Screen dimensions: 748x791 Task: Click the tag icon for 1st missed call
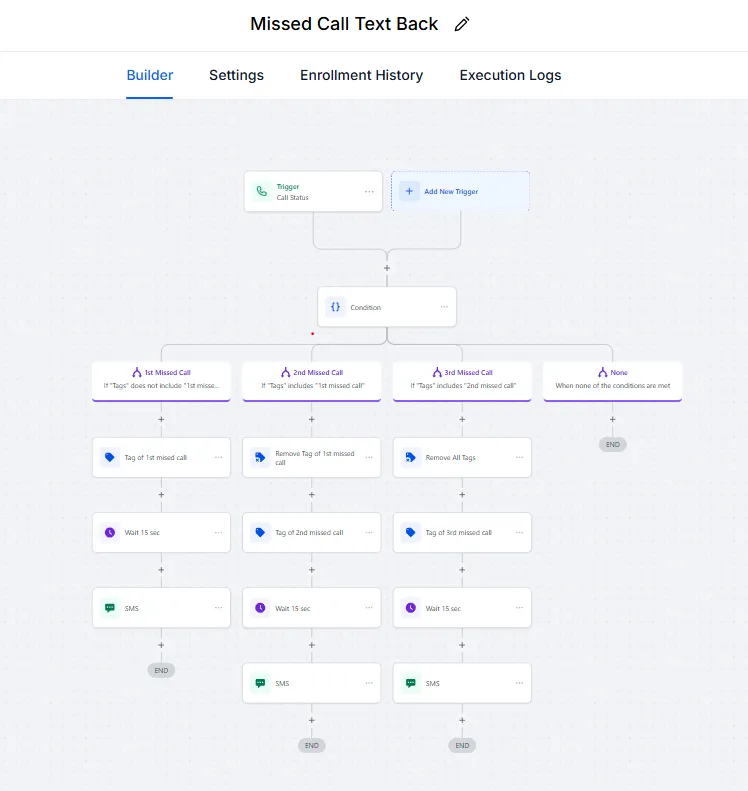tap(110, 457)
